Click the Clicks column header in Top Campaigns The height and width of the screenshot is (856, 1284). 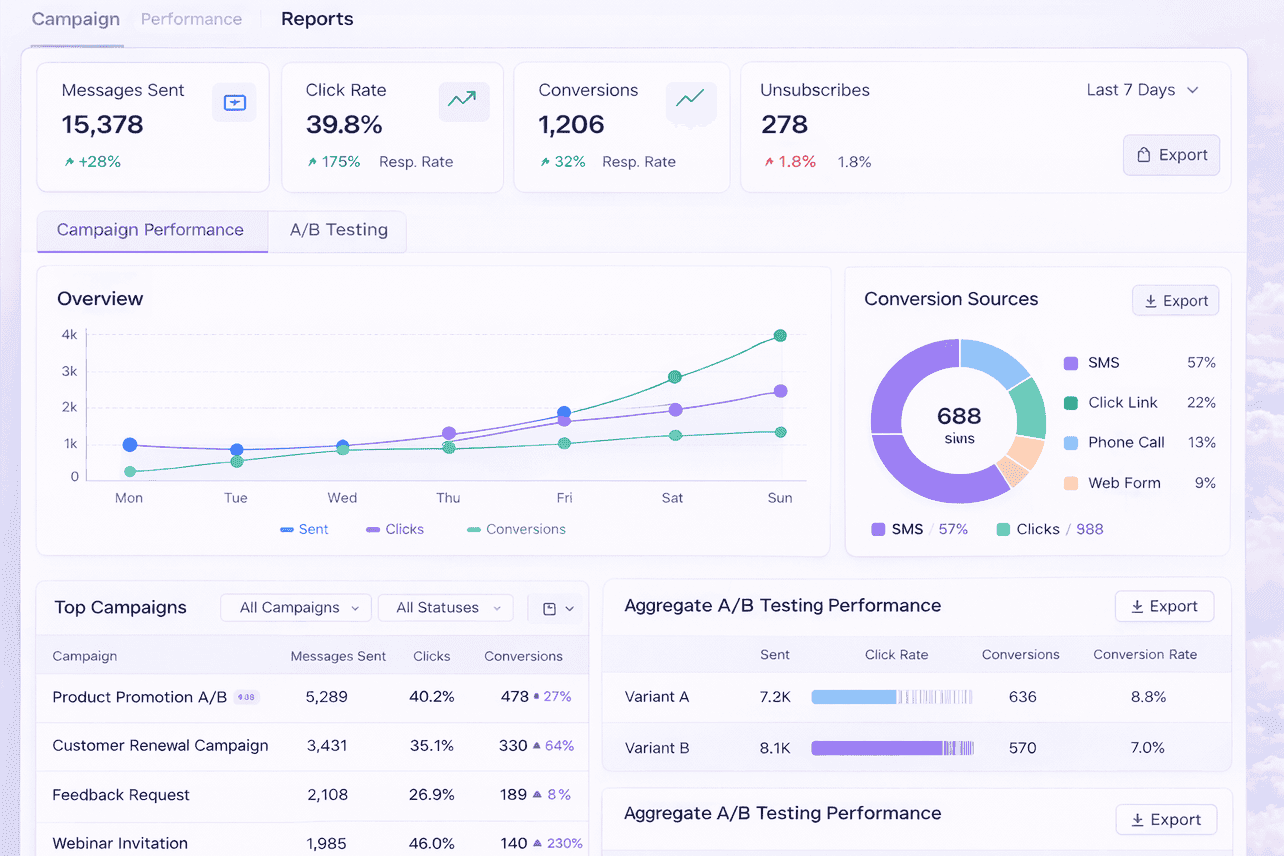point(432,657)
